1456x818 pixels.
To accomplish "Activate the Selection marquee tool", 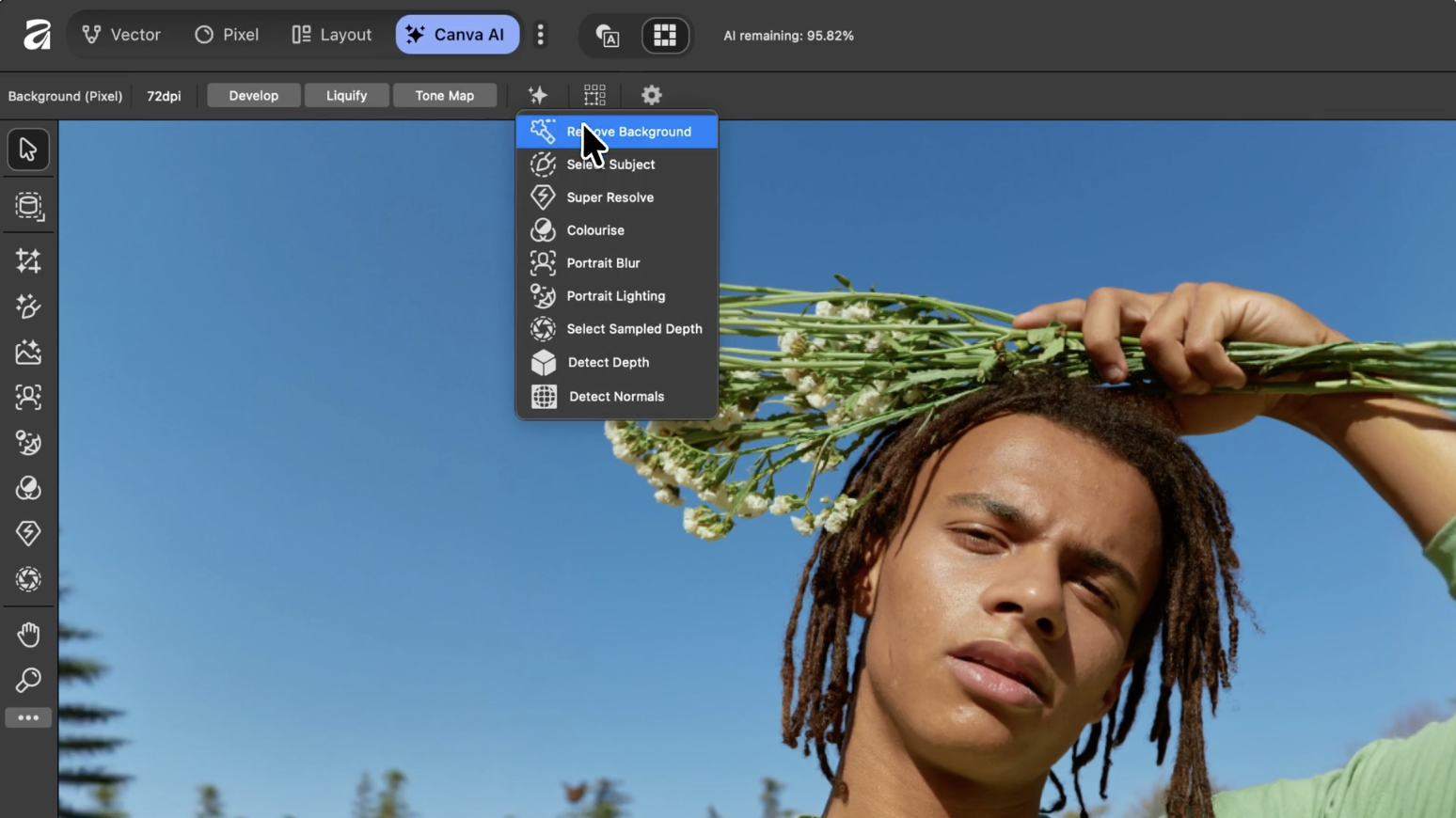I will (x=28, y=207).
